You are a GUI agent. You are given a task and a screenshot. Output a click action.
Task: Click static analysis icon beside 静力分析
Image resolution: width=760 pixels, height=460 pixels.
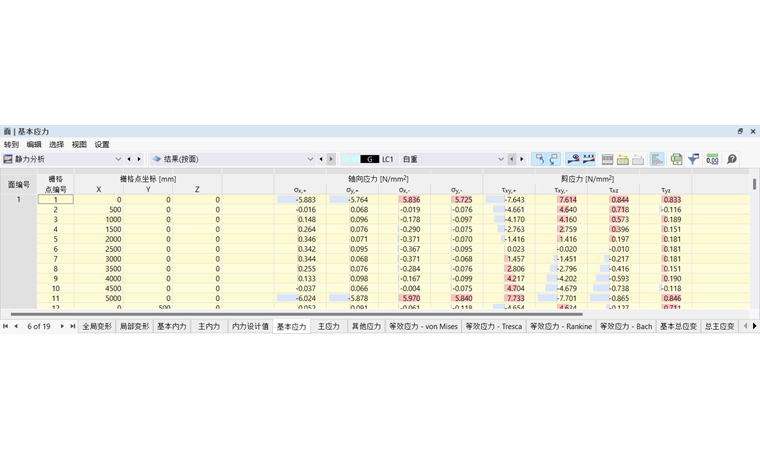(8, 159)
